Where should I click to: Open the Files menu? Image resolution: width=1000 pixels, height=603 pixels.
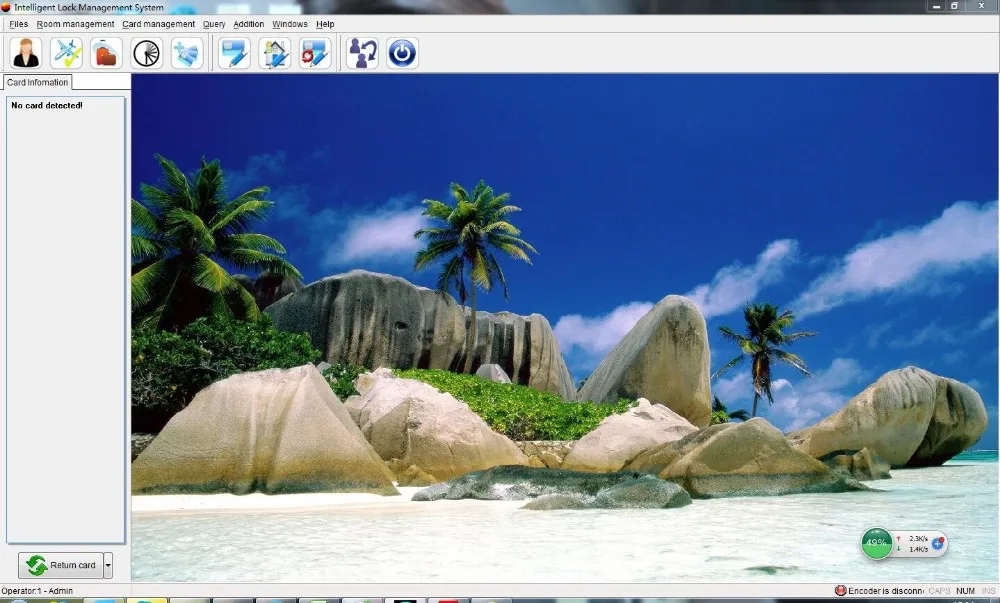coord(18,24)
